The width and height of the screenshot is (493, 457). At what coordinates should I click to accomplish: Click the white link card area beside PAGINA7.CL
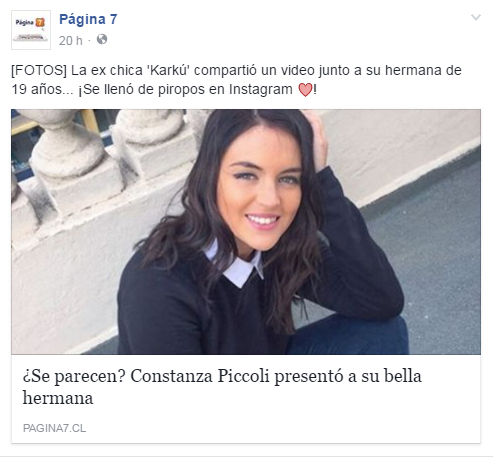click(x=283, y=428)
